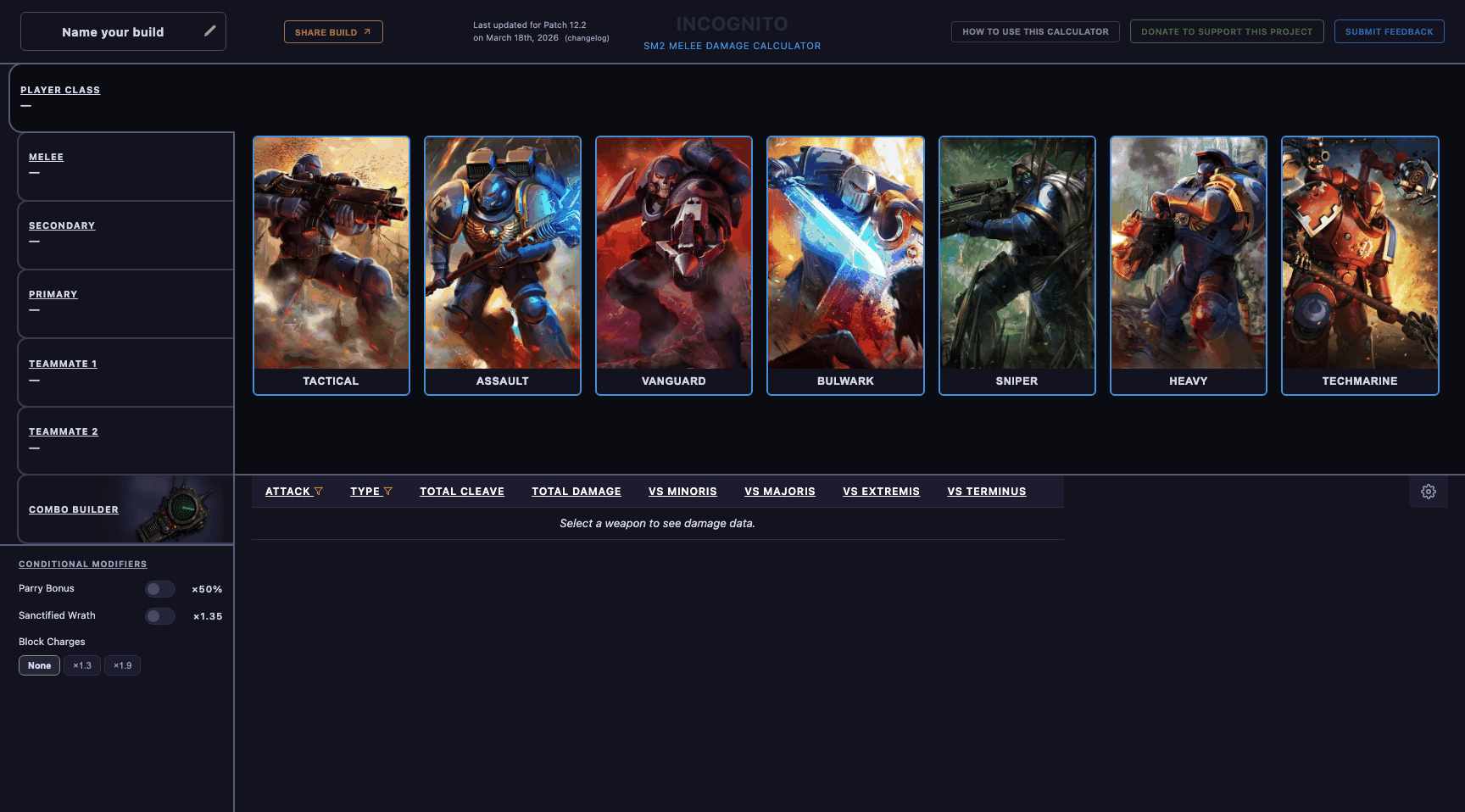Screen dimensions: 1465x812
Task: Enable the Sanctified Wrath toggle
Action: click(x=159, y=616)
